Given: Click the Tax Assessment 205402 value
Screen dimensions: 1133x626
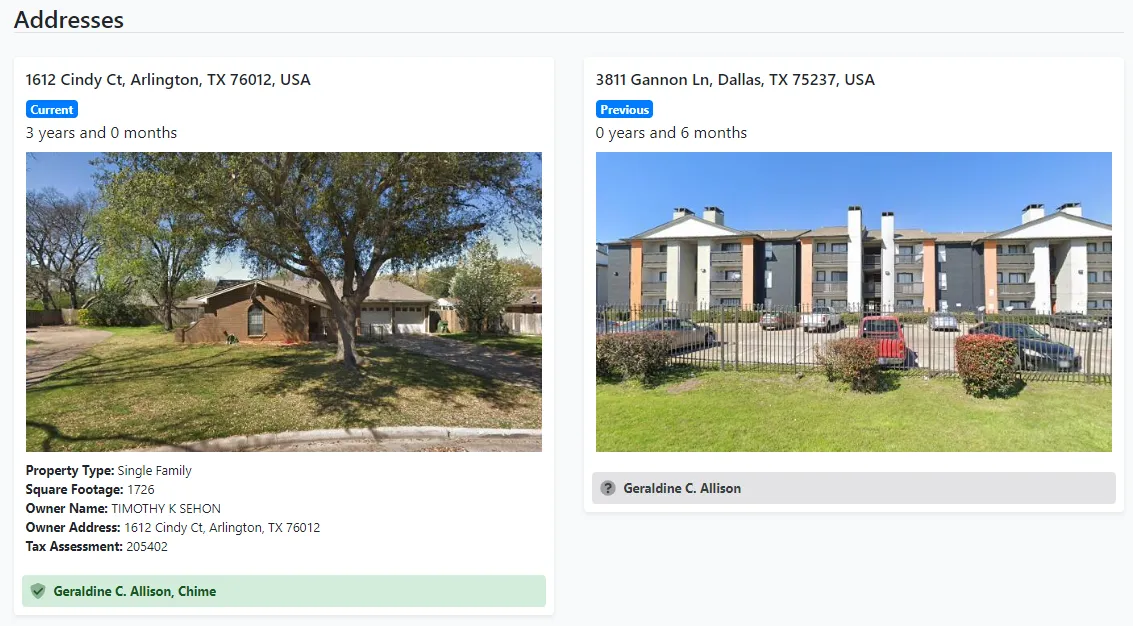Looking at the screenshot, I should [x=147, y=546].
